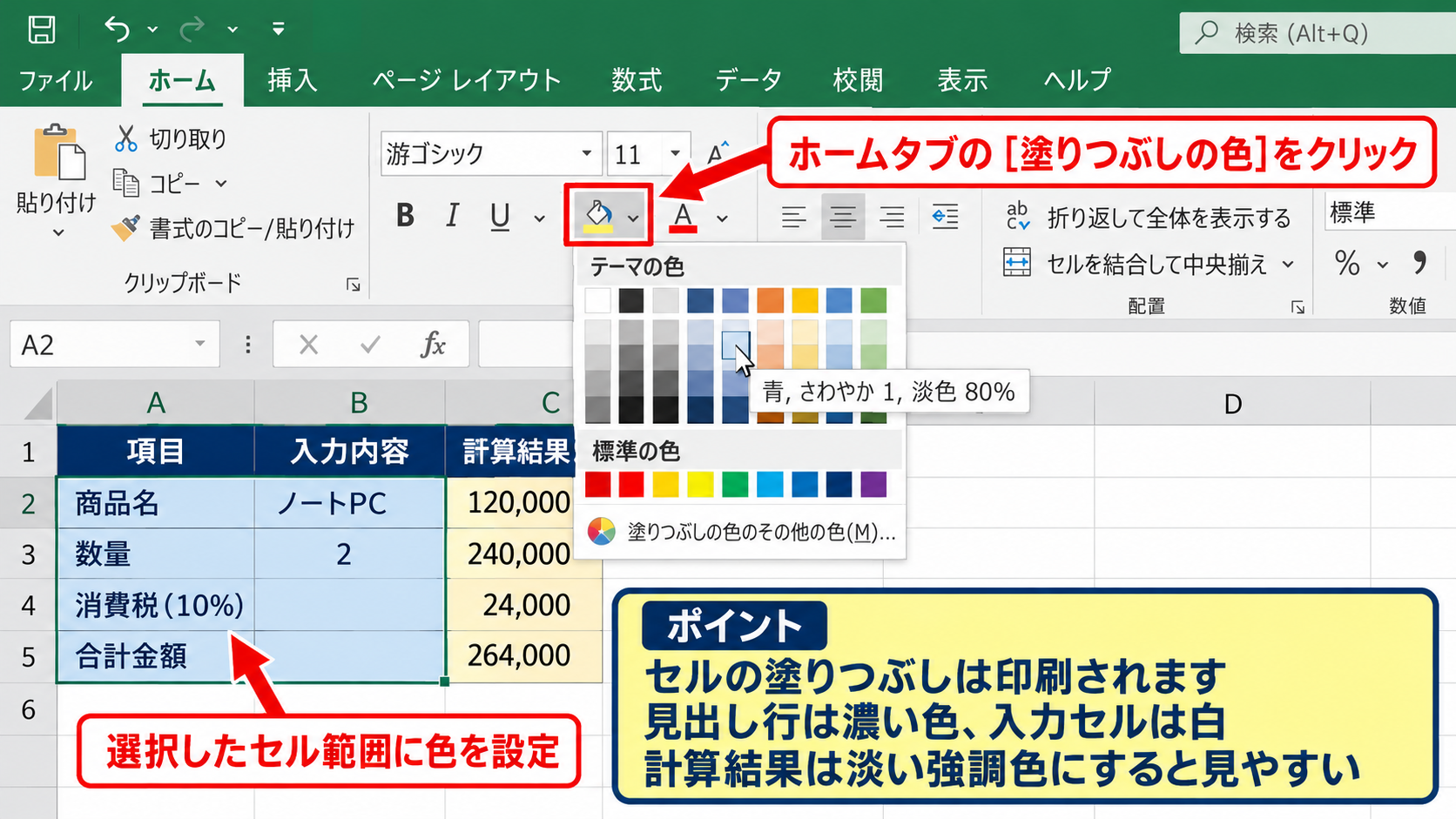Toggle Underline formatting
The width and height of the screenshot is (1456, 819).
point(500,216)
